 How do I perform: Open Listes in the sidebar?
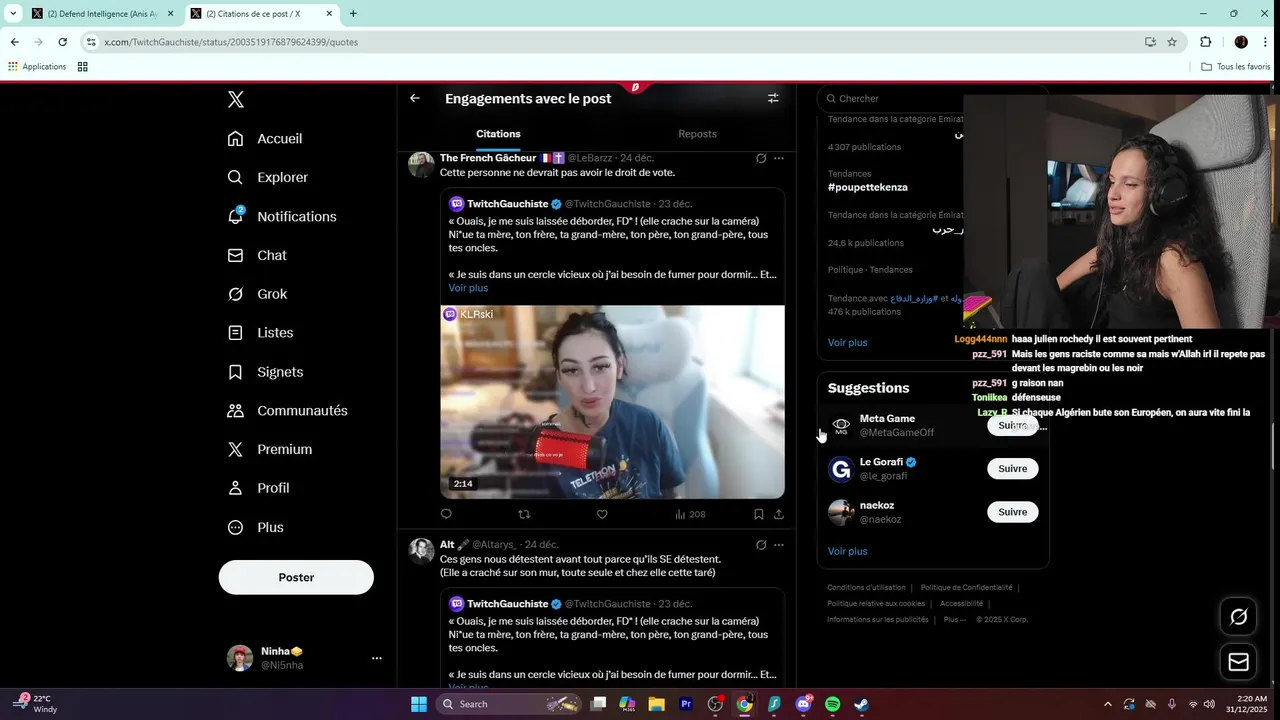pyautogui.click(x=260, y=332)
